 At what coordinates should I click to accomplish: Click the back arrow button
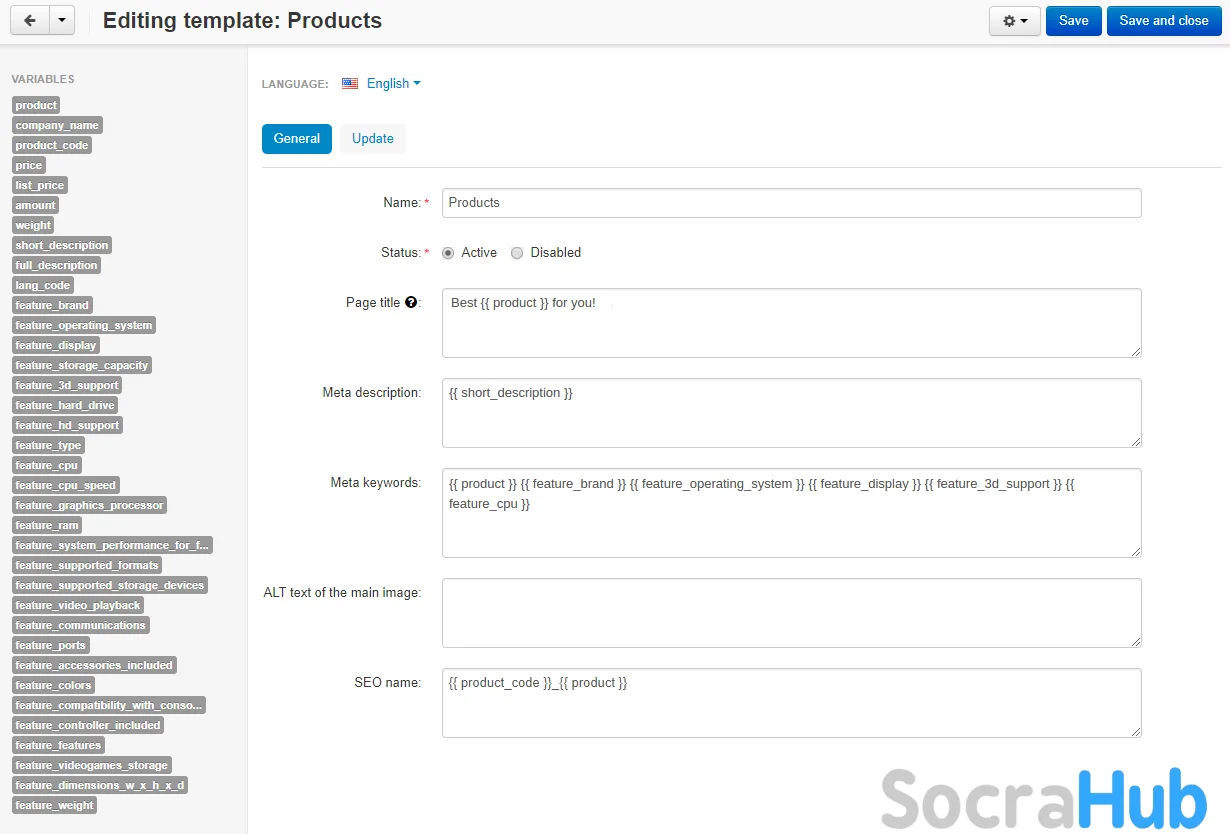(29, 21)
